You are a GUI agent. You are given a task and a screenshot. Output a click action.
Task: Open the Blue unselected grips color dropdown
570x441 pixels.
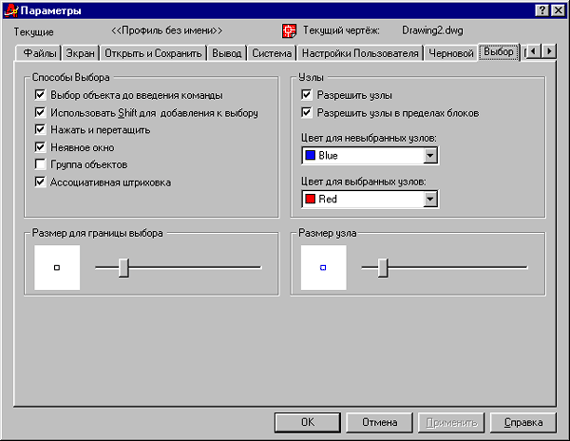[x=430, y=156]
